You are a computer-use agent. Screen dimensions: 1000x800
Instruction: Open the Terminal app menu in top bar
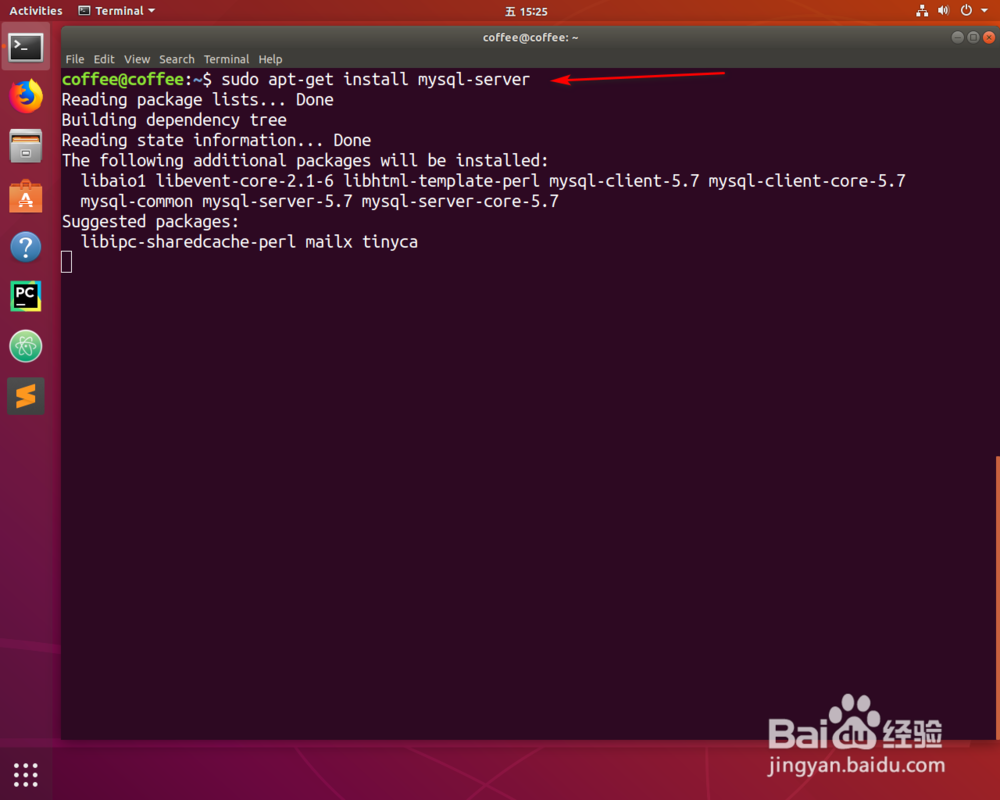coord(116,11)
